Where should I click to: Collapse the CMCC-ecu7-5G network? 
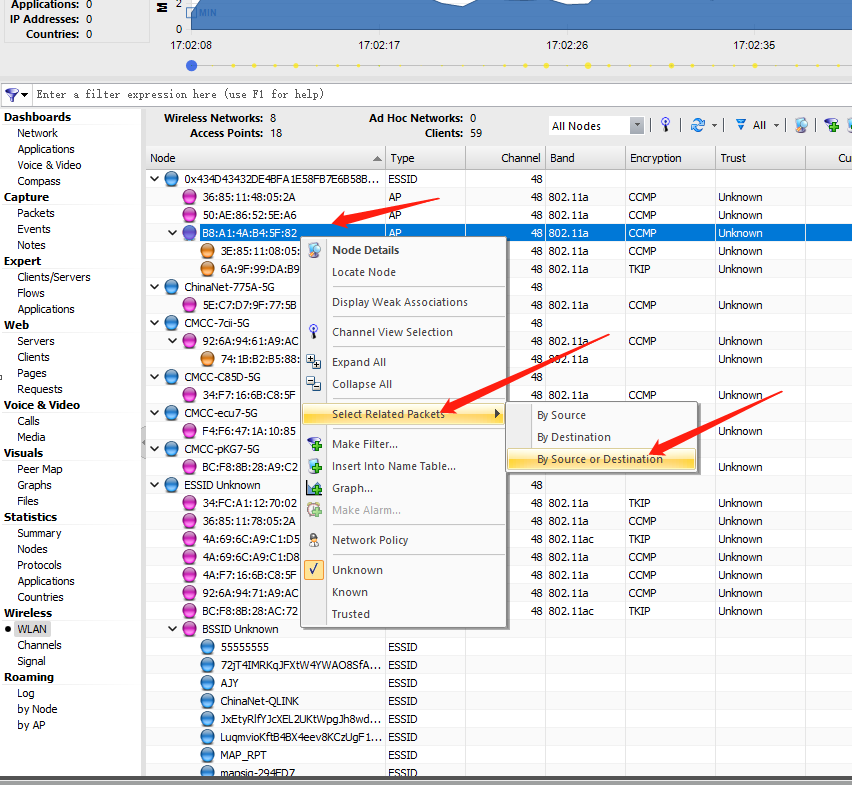155,413
